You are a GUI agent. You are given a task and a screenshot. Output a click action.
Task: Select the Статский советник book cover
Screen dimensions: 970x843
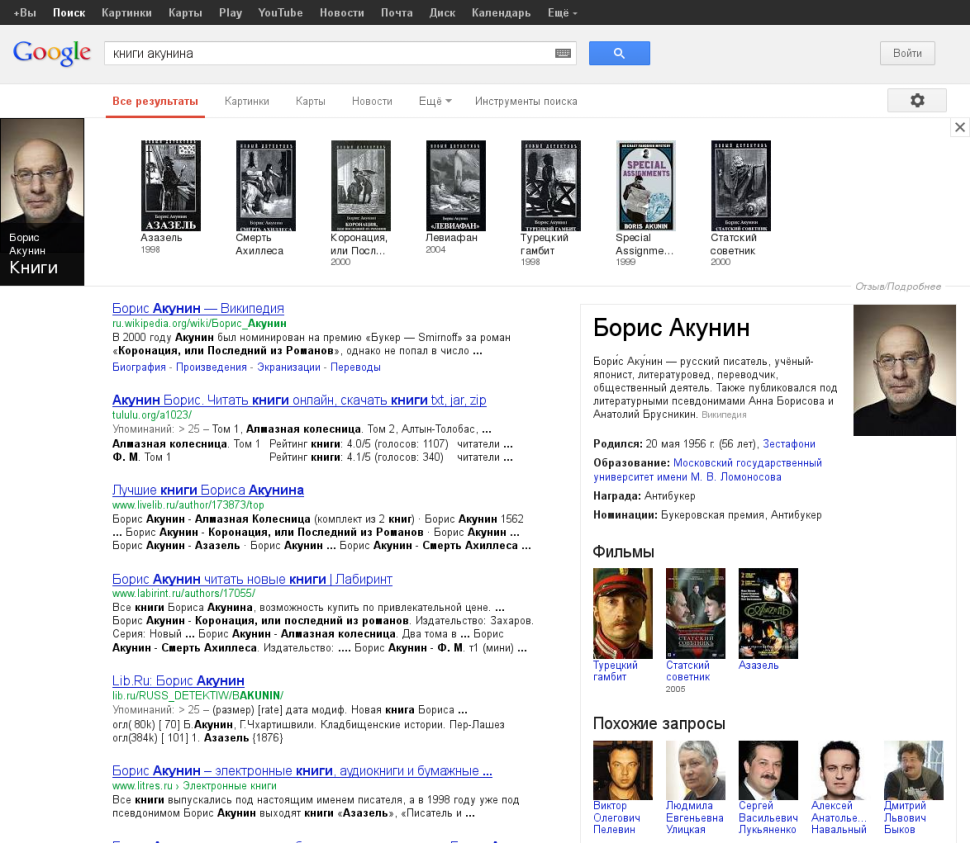pyautogui.click(x=740, y=186)
